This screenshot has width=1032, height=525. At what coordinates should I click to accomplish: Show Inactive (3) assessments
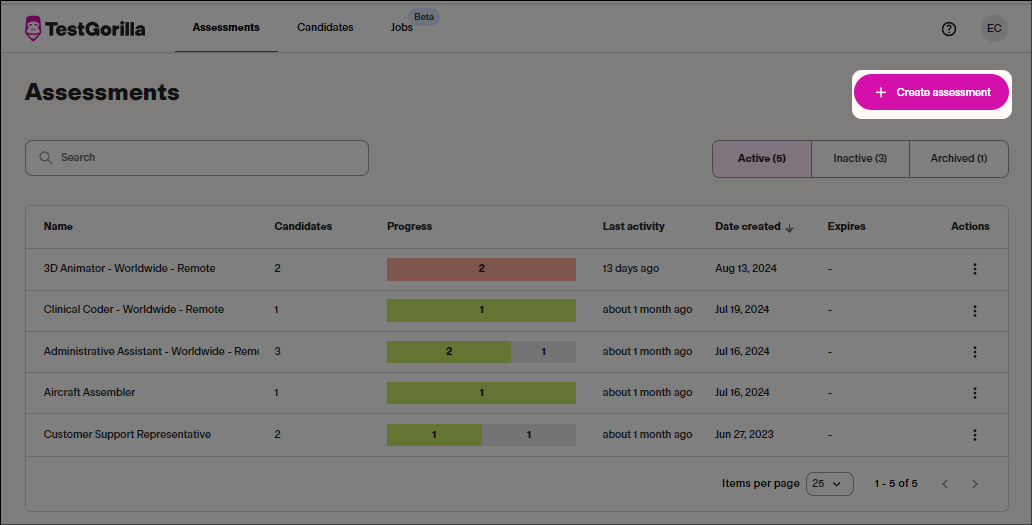pos(860,159)
